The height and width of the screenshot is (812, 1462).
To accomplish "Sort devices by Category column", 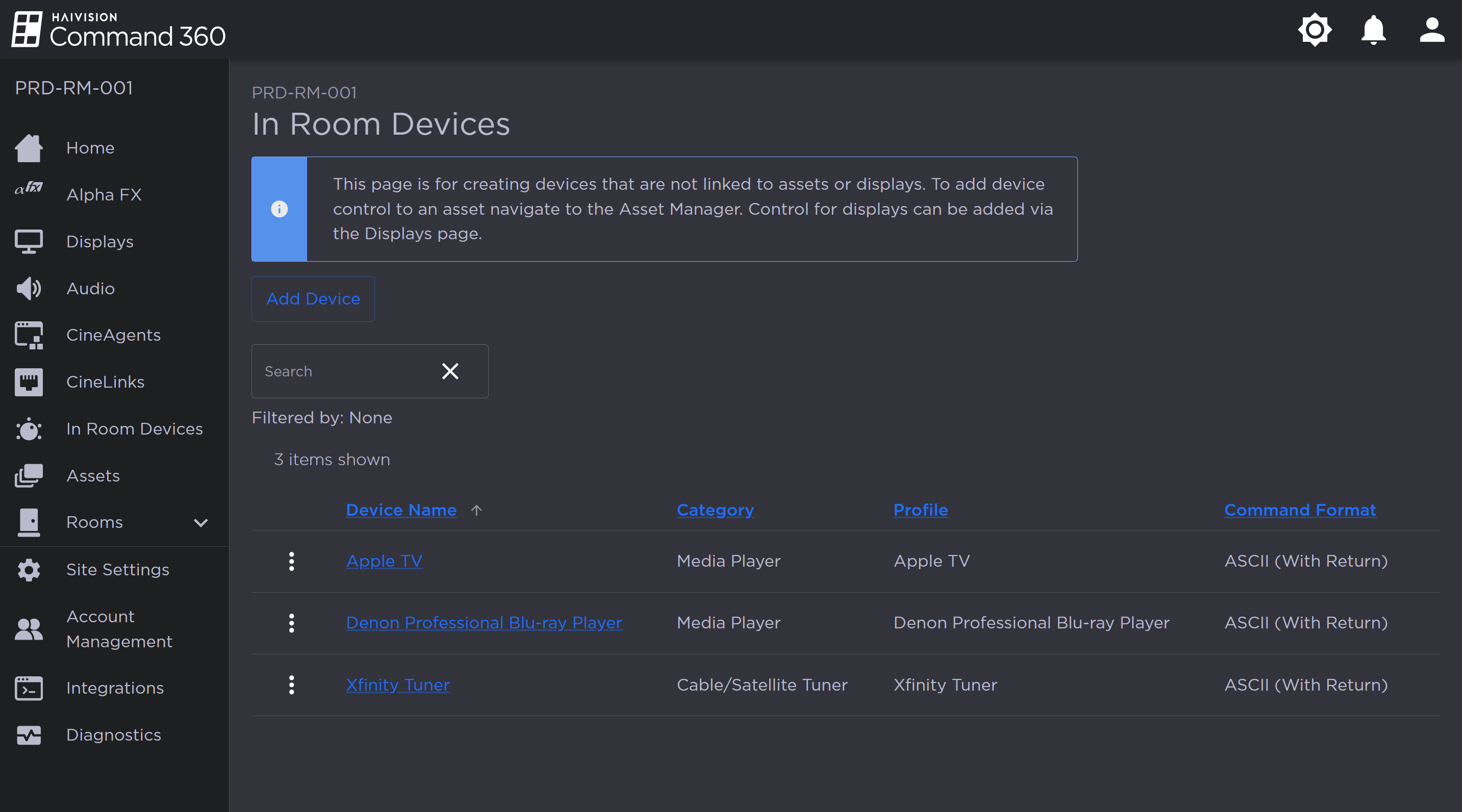I will 715,510.
